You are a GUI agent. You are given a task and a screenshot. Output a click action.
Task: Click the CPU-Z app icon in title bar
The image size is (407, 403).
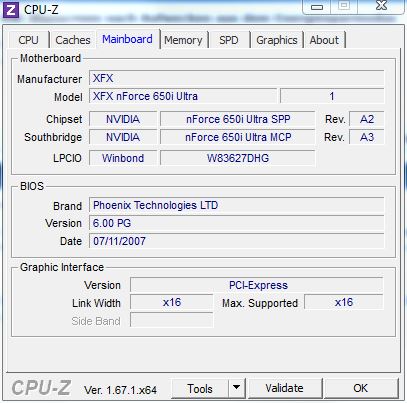11,10
